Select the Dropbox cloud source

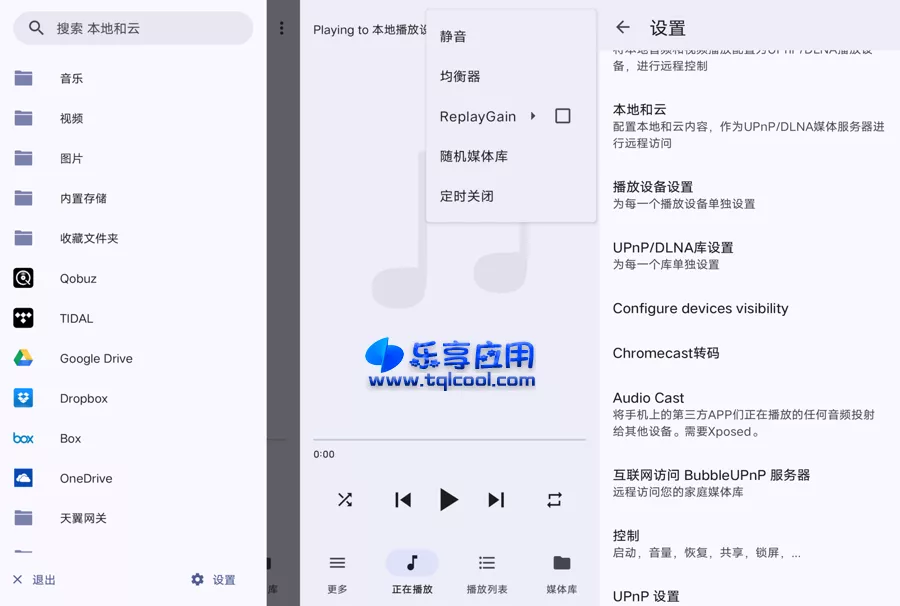(22, 398)
